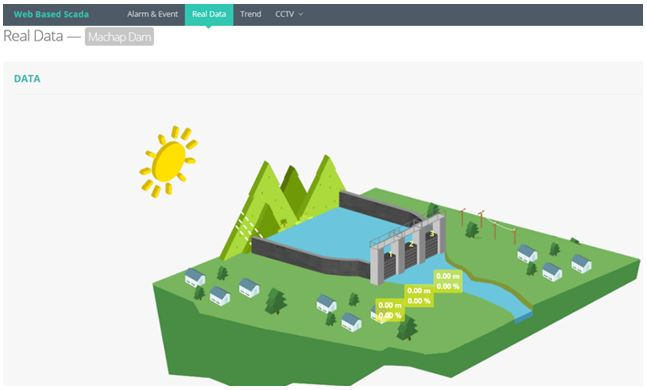This screenshot has height=390, width=647.
Task: Switch to the Alarm & Event tab
Action: 152,14
